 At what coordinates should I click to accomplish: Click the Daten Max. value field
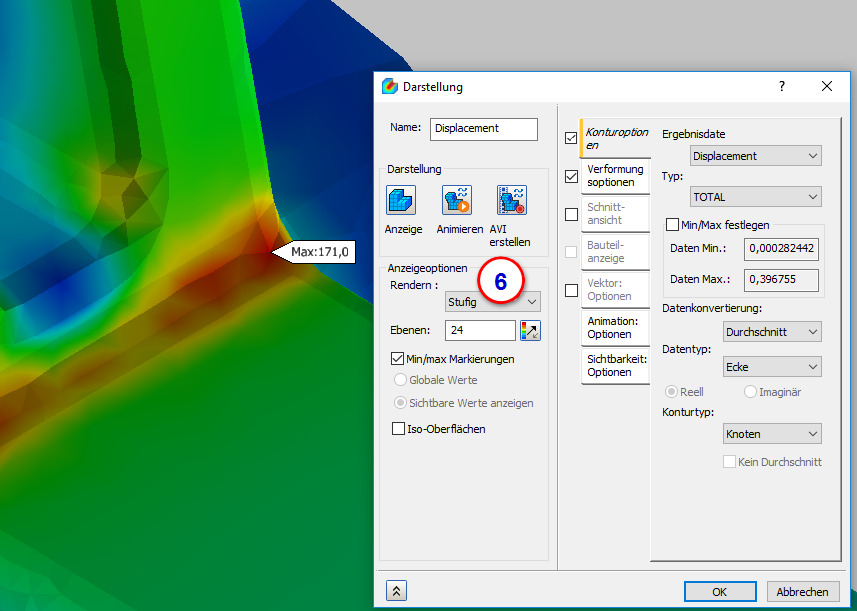click(781, 280)
